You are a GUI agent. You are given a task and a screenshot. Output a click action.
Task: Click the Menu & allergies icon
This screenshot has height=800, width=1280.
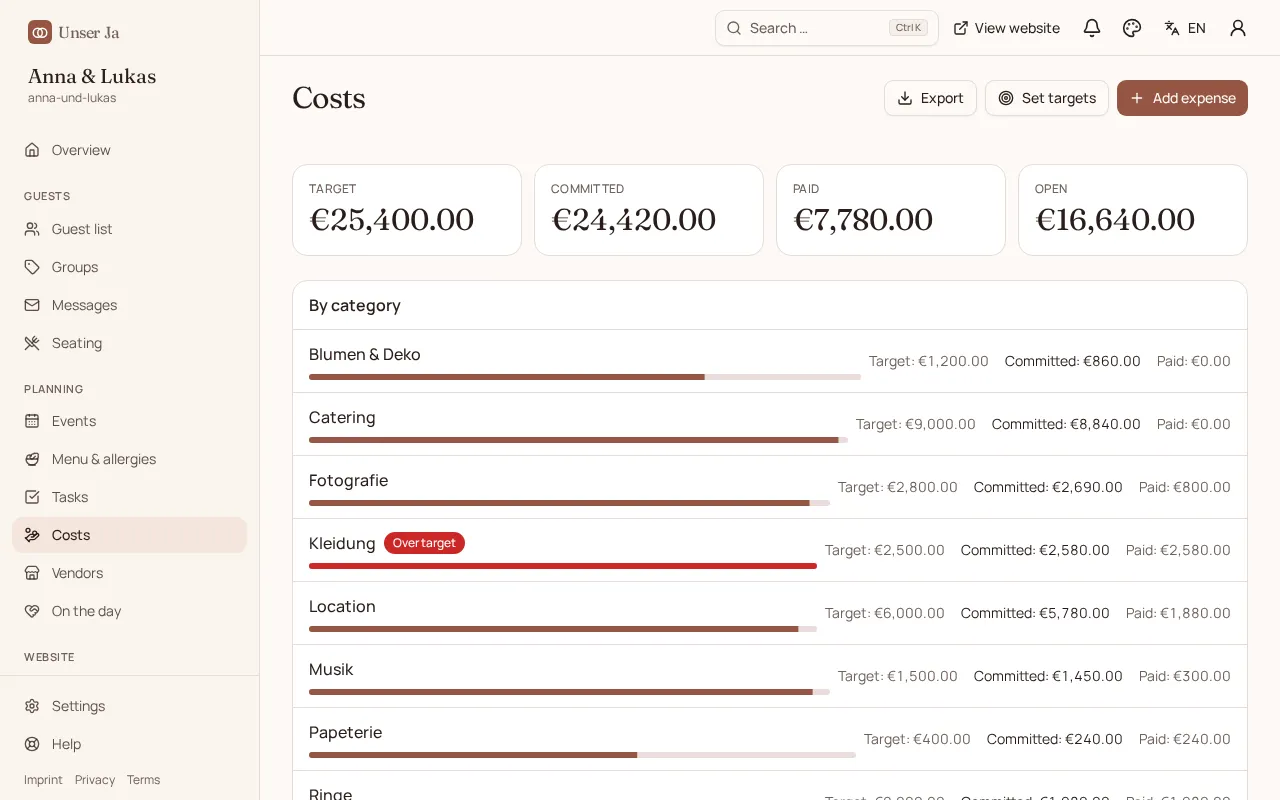coord(32,459)
